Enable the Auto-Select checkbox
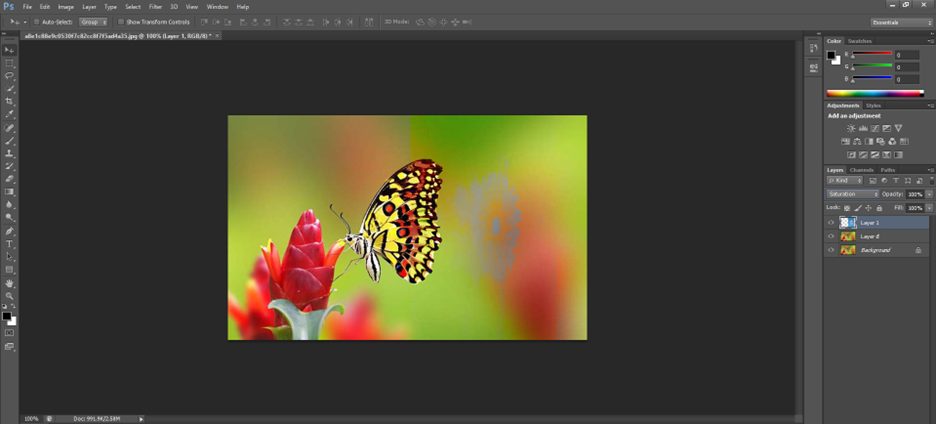The image size is (936, 424). click(36, 22)
